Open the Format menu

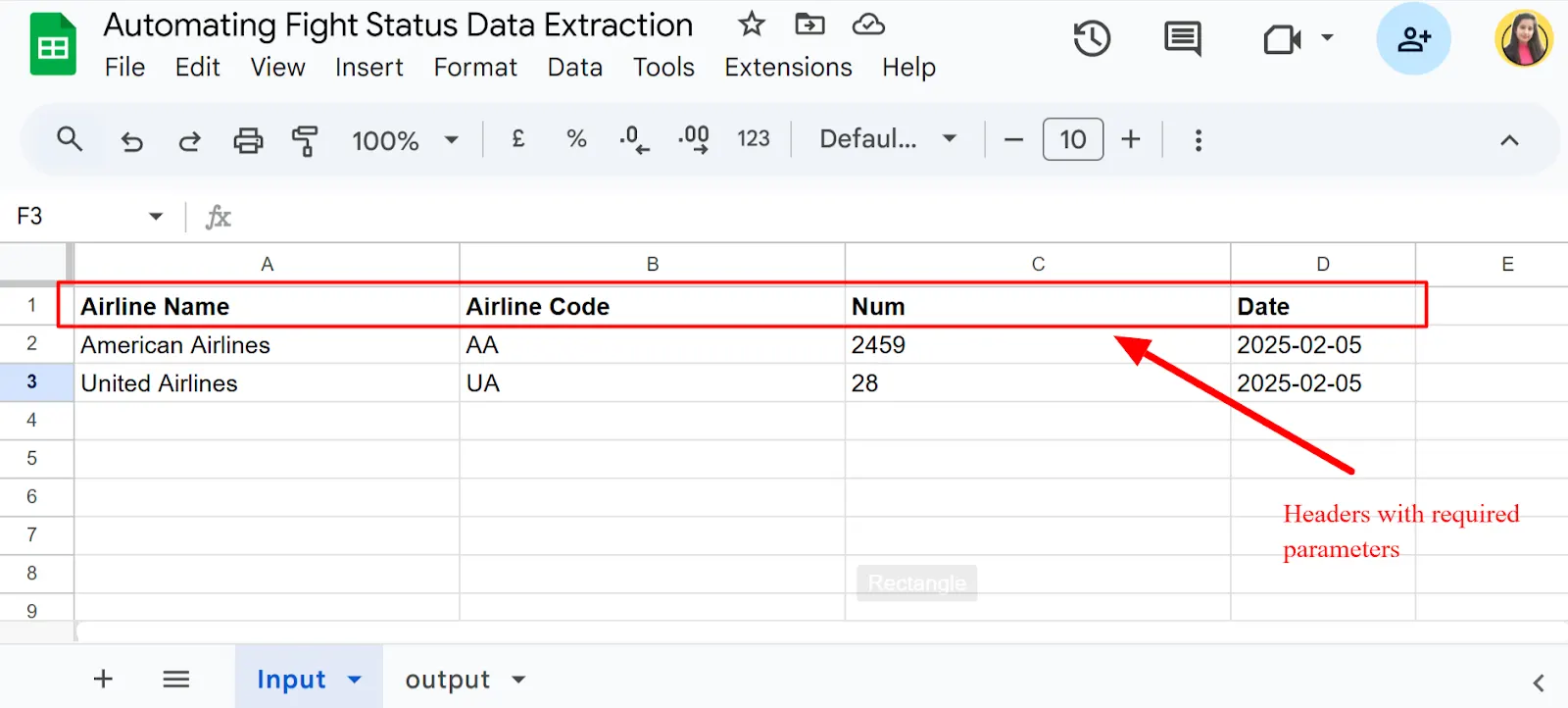click(475, 67)
